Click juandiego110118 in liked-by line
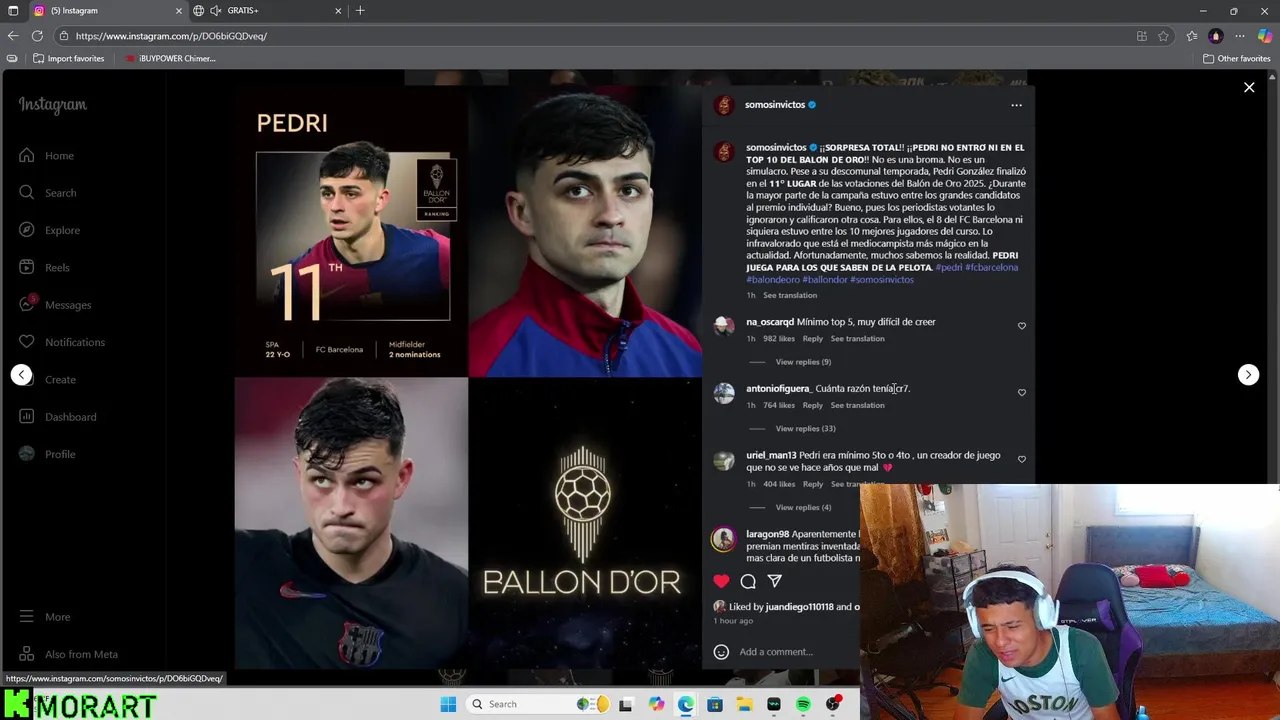Screen dimensions: 1280x720 [799, 607]
